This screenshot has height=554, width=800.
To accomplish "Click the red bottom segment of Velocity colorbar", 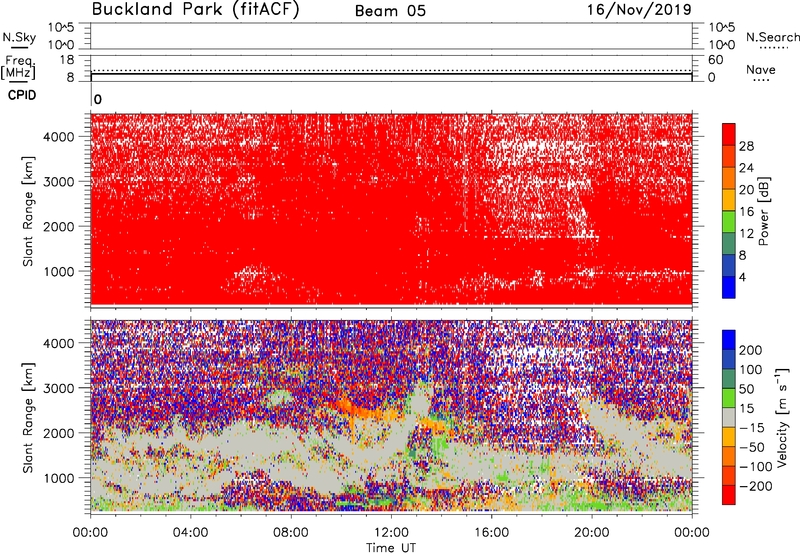I will click(x=729, y=495).
